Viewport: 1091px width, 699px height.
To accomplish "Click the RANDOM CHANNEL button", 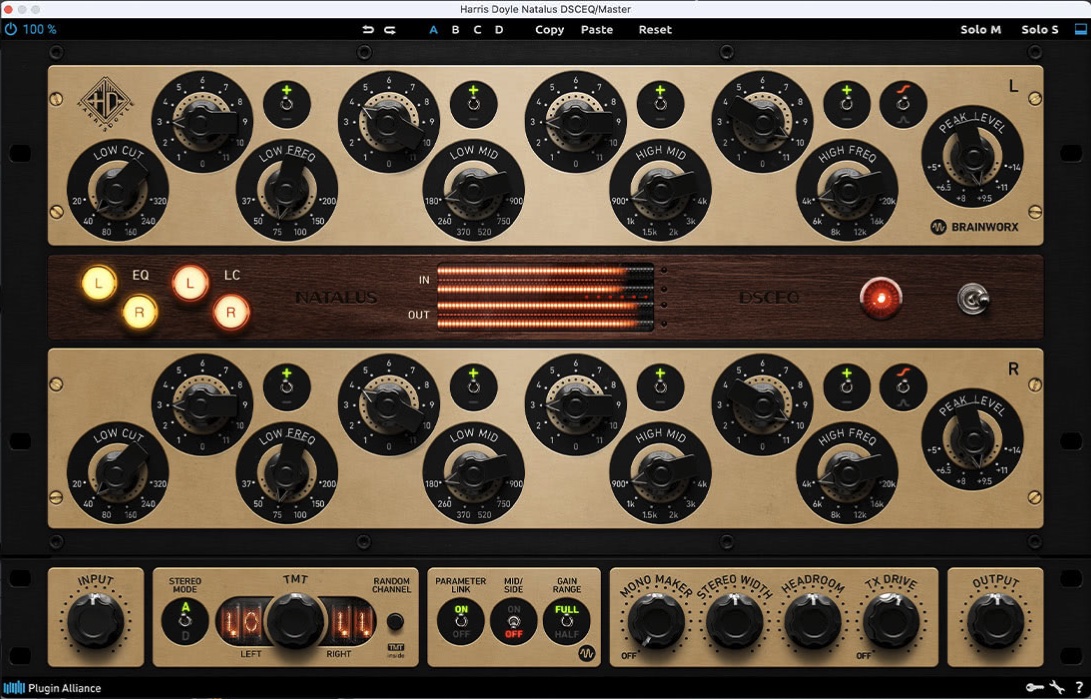I will [x=395, y=621].
